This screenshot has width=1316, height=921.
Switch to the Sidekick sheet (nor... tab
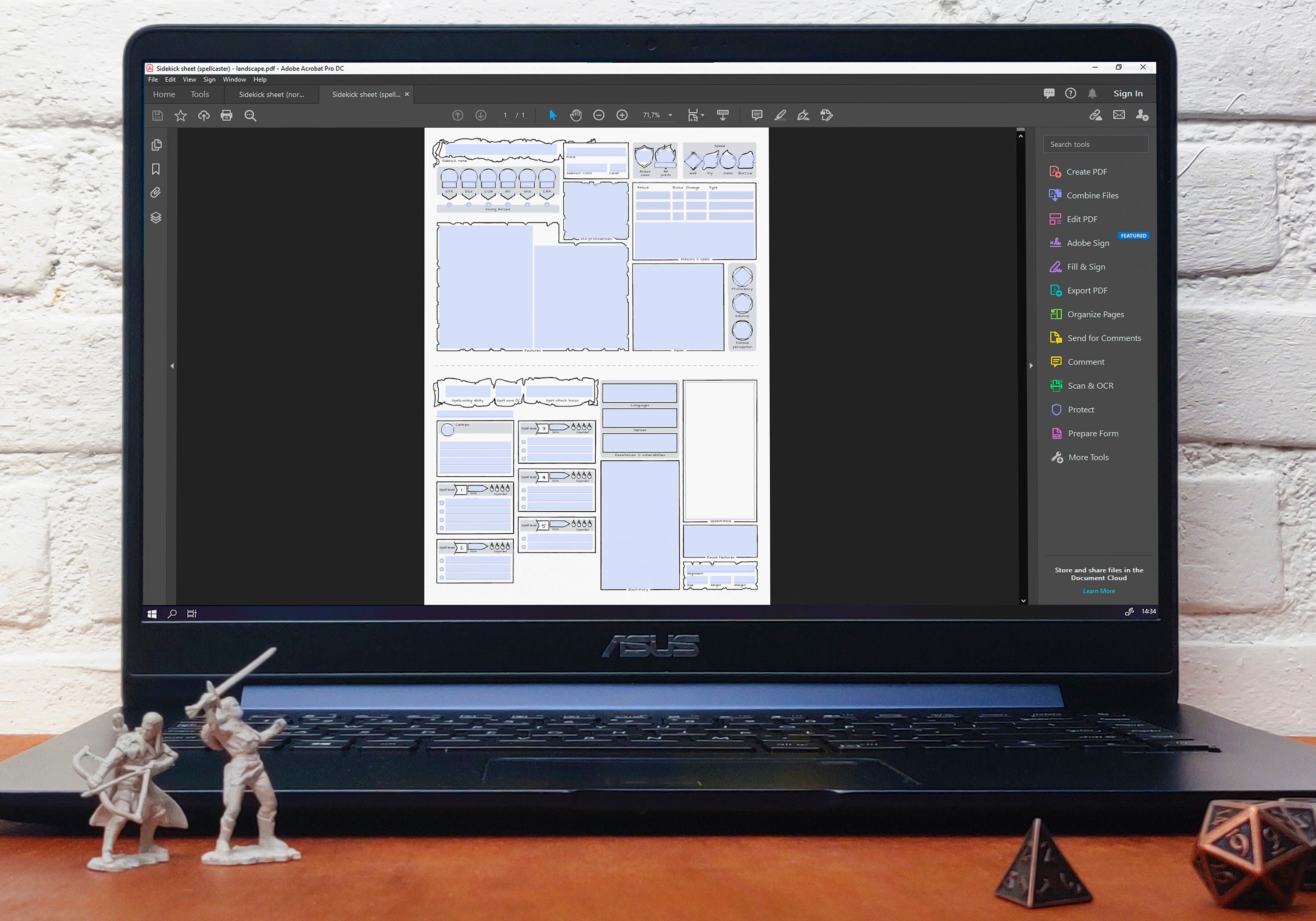[272, 95]
